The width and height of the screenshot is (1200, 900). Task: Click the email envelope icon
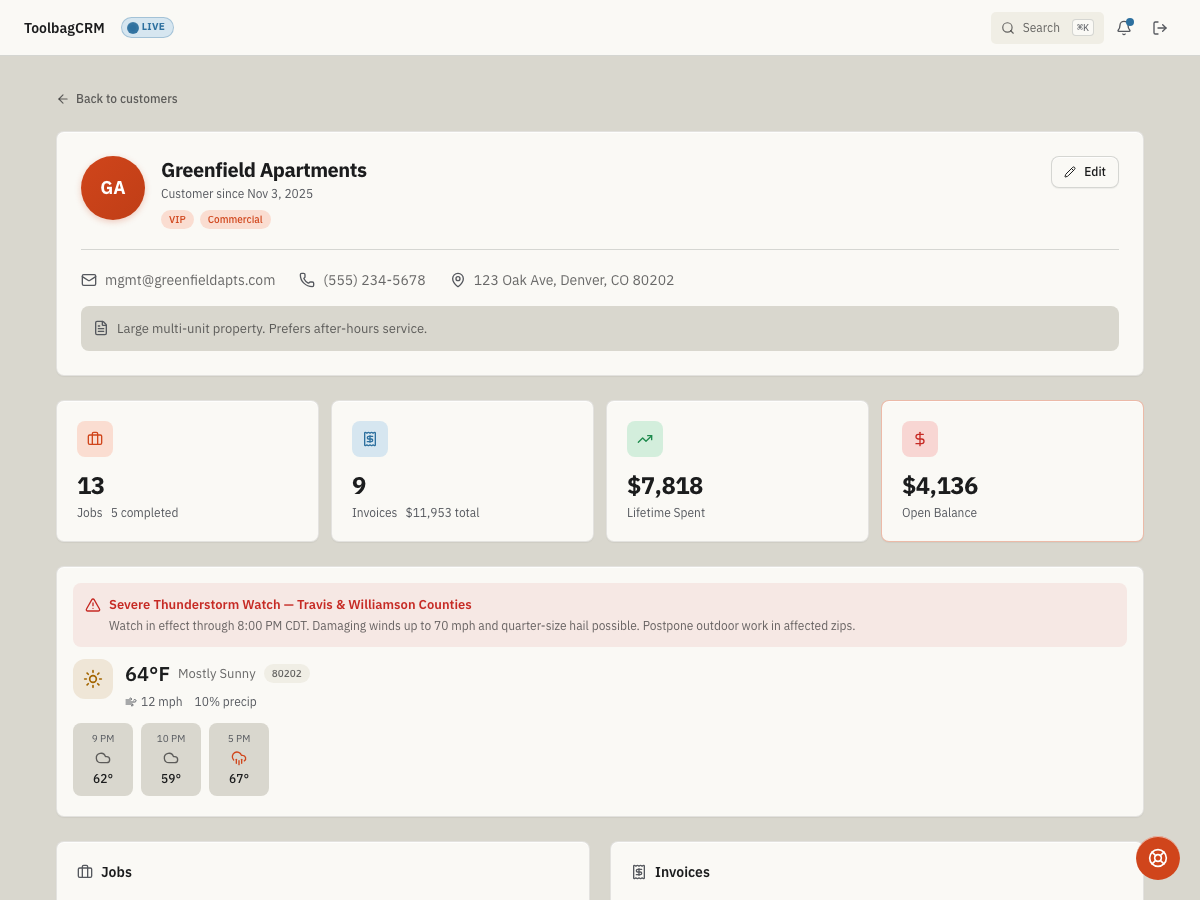[x=89, y=280]
